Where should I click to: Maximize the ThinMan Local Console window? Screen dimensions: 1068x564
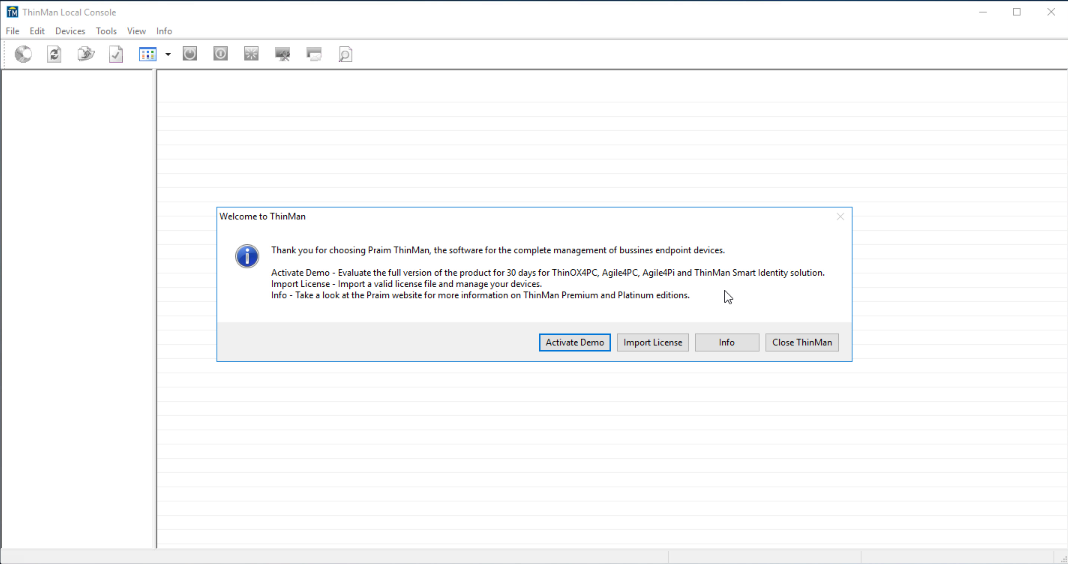pyautogui.click(x=1017, y=12)
